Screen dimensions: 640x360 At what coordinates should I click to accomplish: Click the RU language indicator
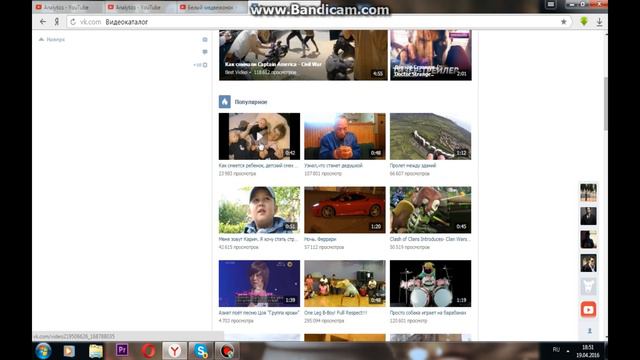(x=556, y=350)
